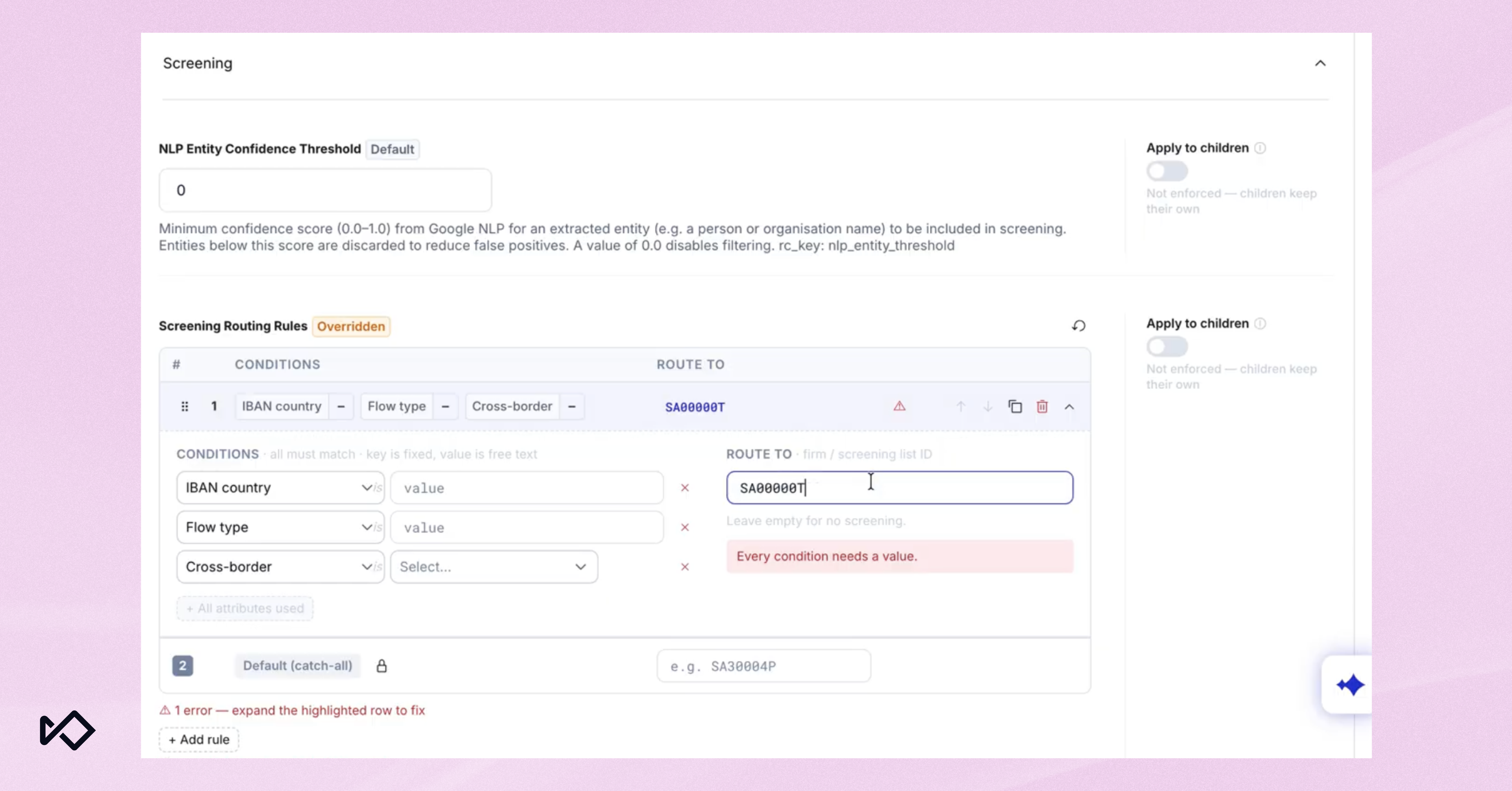This screenshot has height=791, width=1512.
Task: Toggle Apply to children for Screening Routing Rules
Action: tap(1167, 347)
